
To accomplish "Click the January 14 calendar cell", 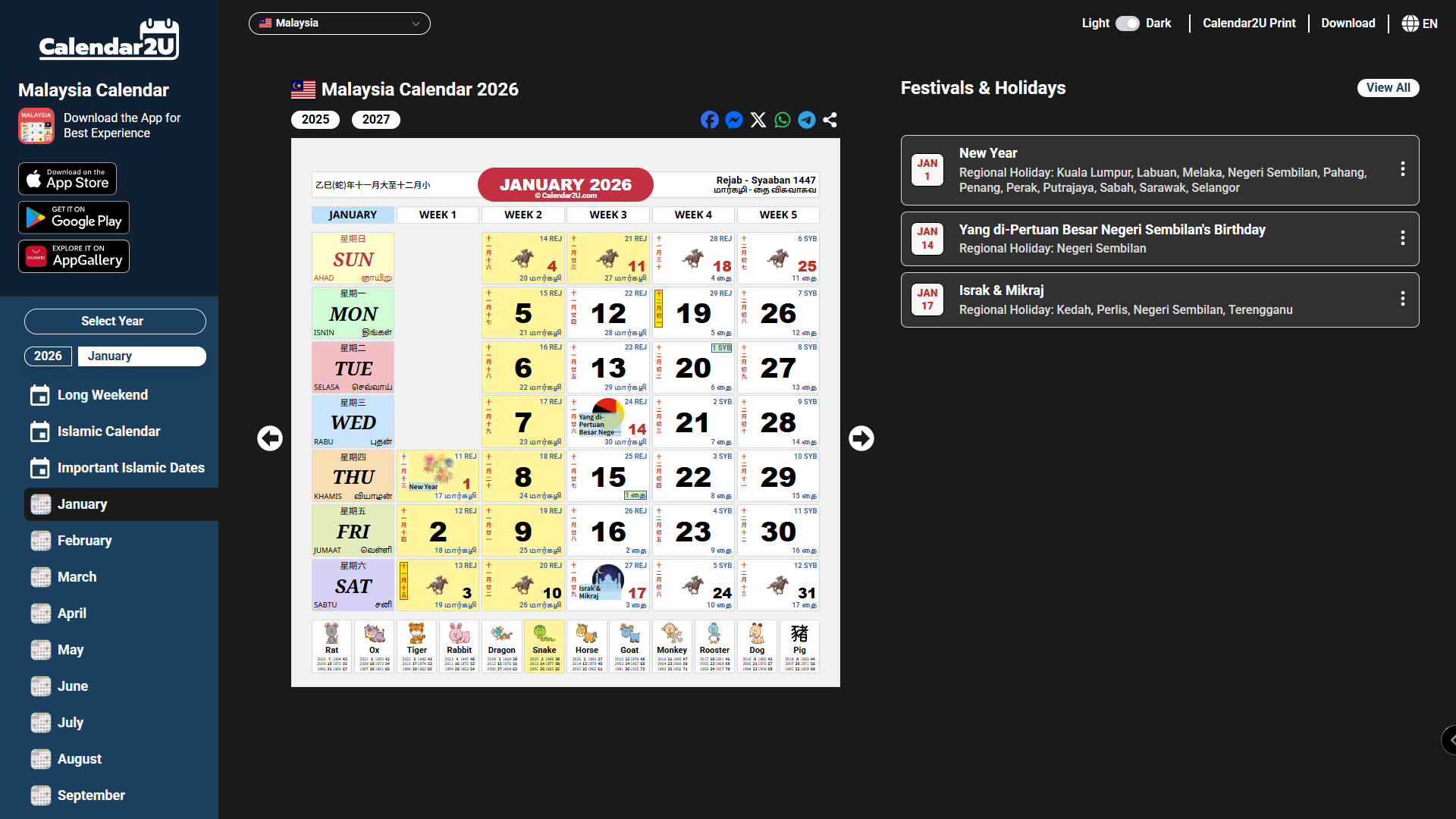I will click(x=608, y=422).
